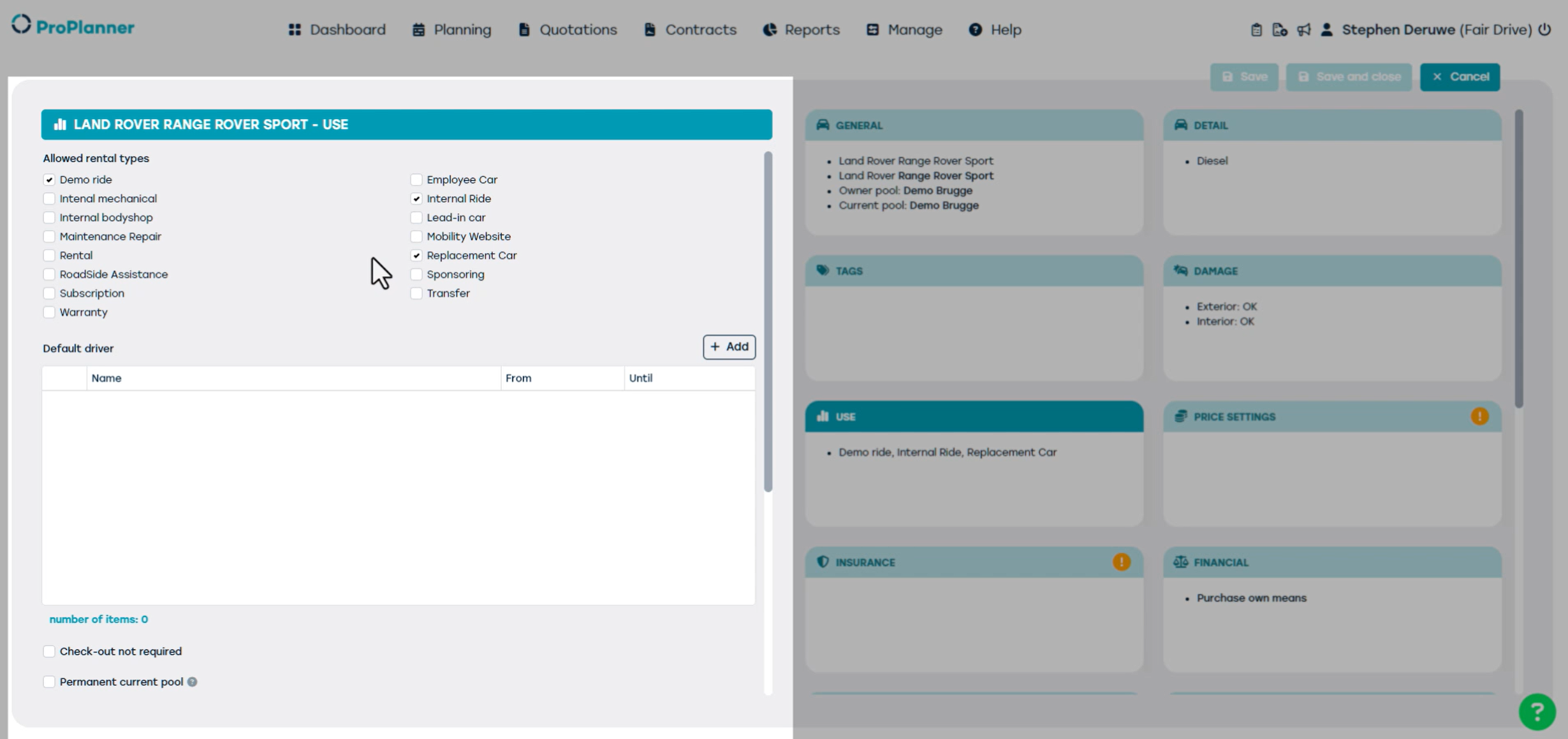The height and width of the screenshot is (739, 1568).
Task: Click the megaphone announcements icon
Action: pyautogui.click(x=1303, y=30)
